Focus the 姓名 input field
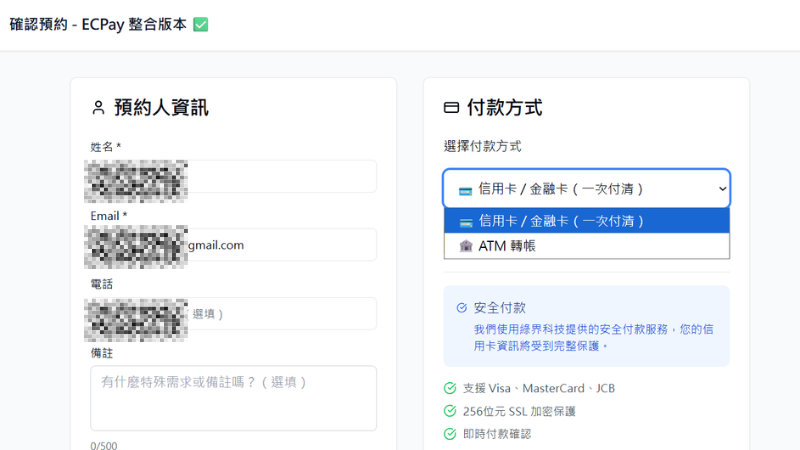This screenshot has width=800, height=450. pos(234,177)
